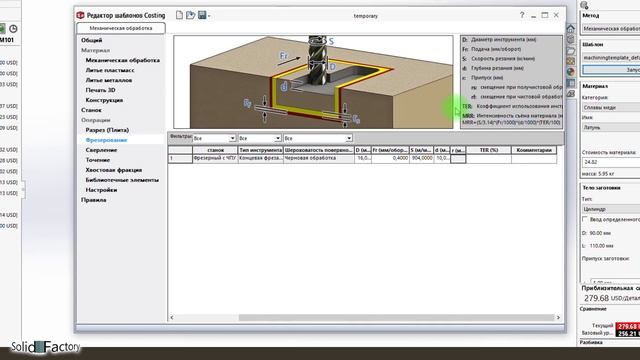
Task: Click the Costing editor cube icon in title bar
Action: tap(80, 15)
